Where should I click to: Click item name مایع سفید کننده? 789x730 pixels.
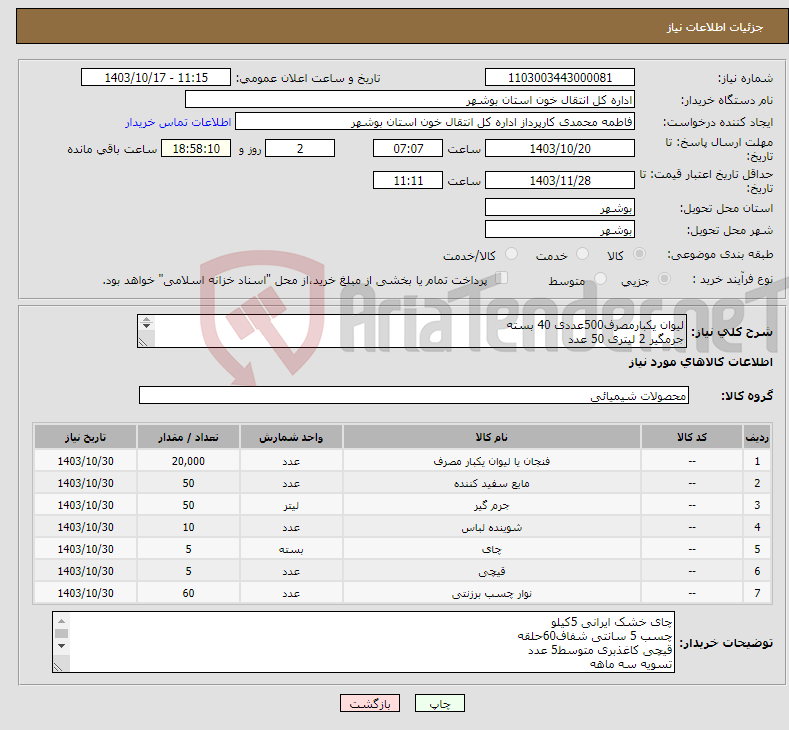pyautogui.click(x=492, y=483)
